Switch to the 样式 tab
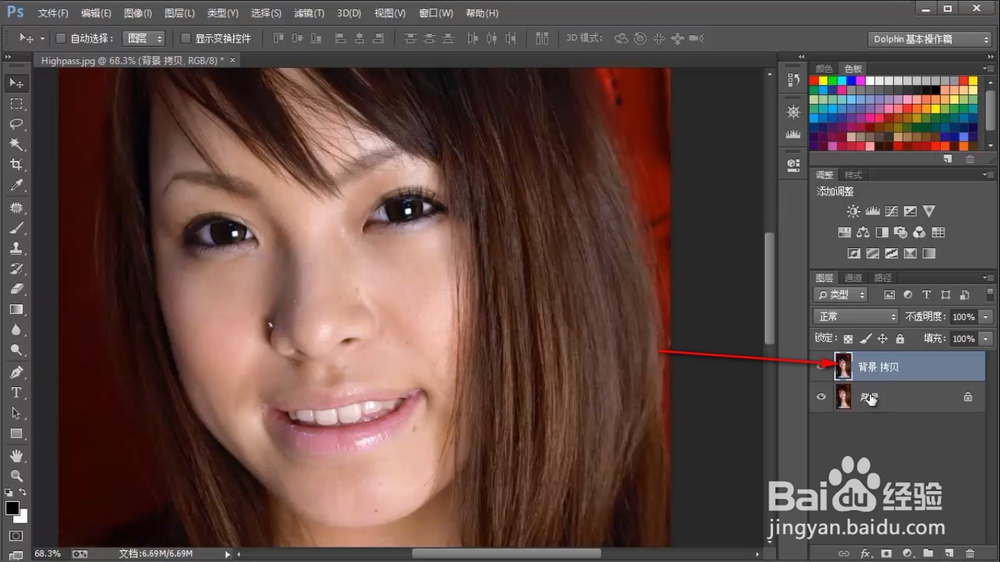The width and height of the screenshot is (1000, 562). coord(853,175)
